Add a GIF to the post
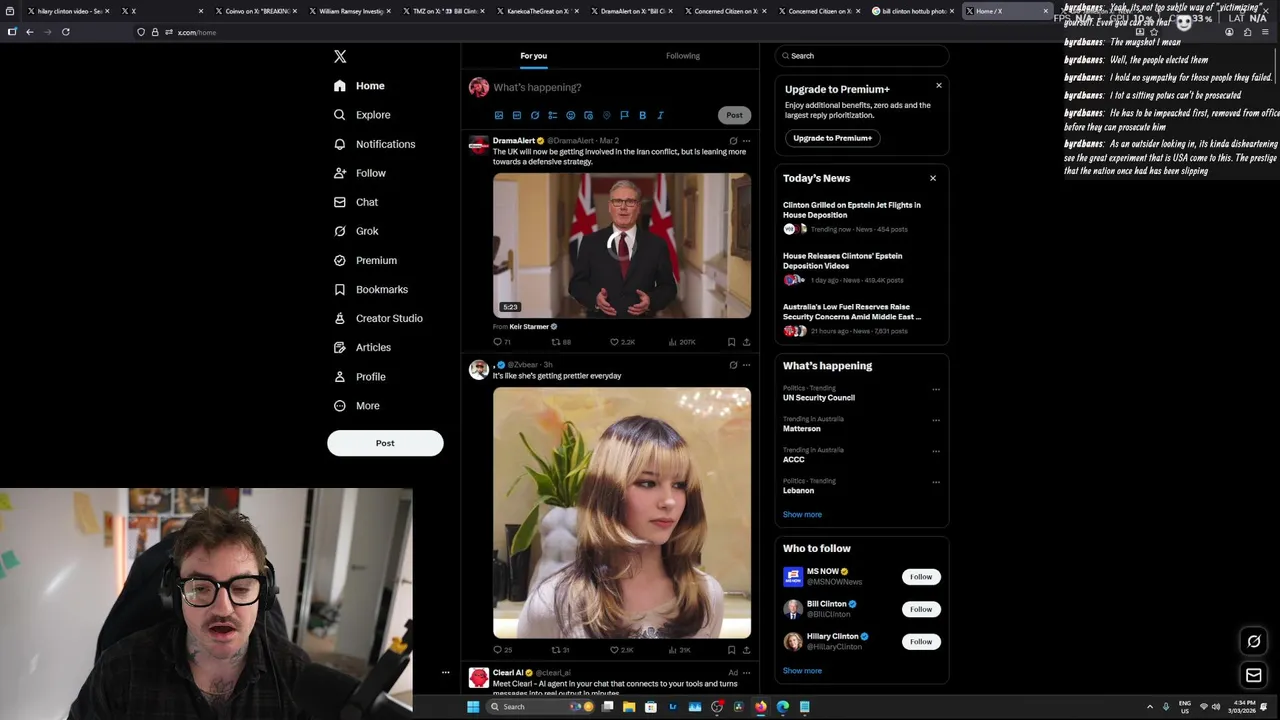The height and width of the screenshot is (720, 1280). coord(517,115)
